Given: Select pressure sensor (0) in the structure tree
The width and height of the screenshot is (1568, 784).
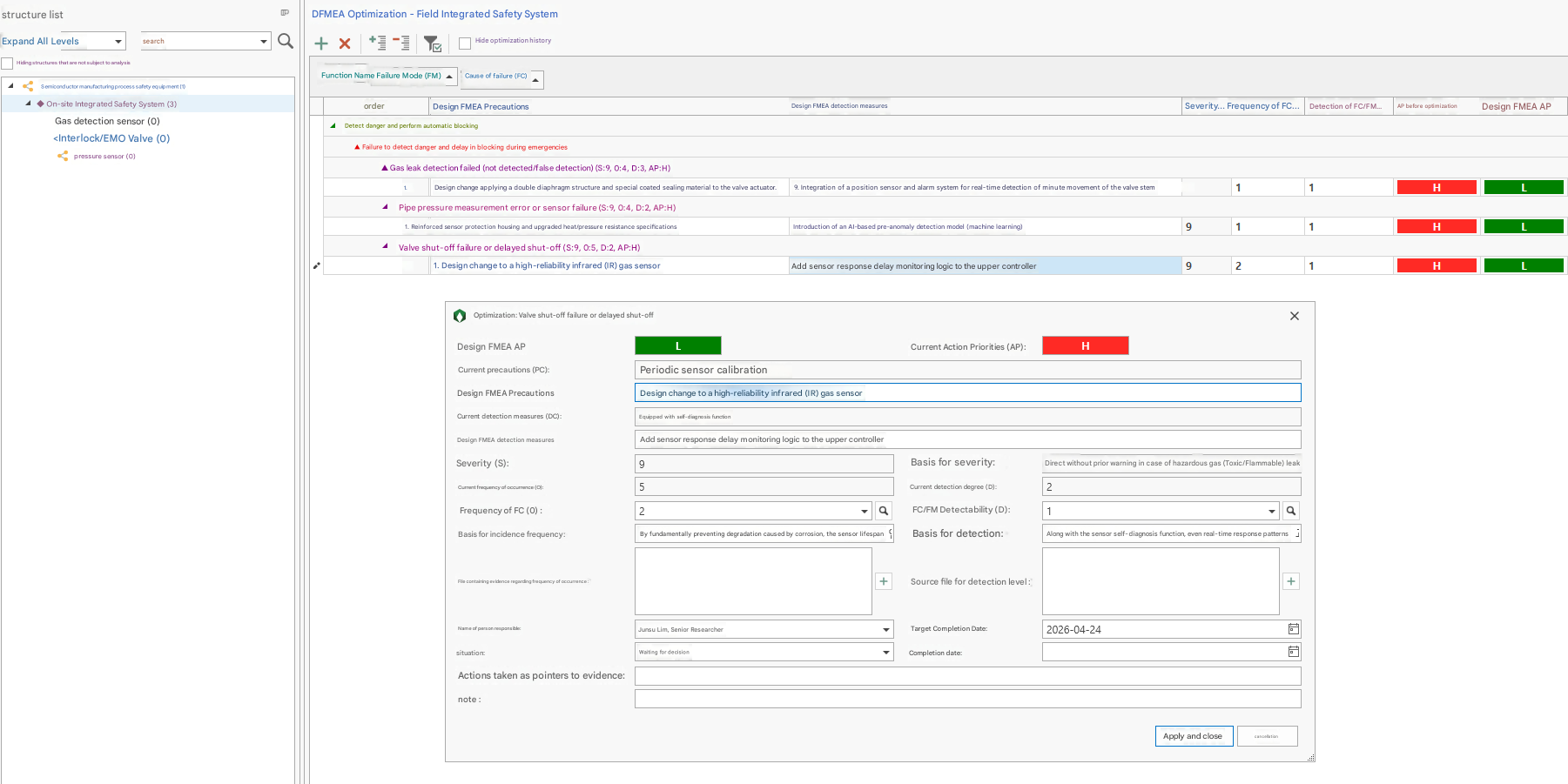Looking at the screenshot, I should click(x=104, y=157).
